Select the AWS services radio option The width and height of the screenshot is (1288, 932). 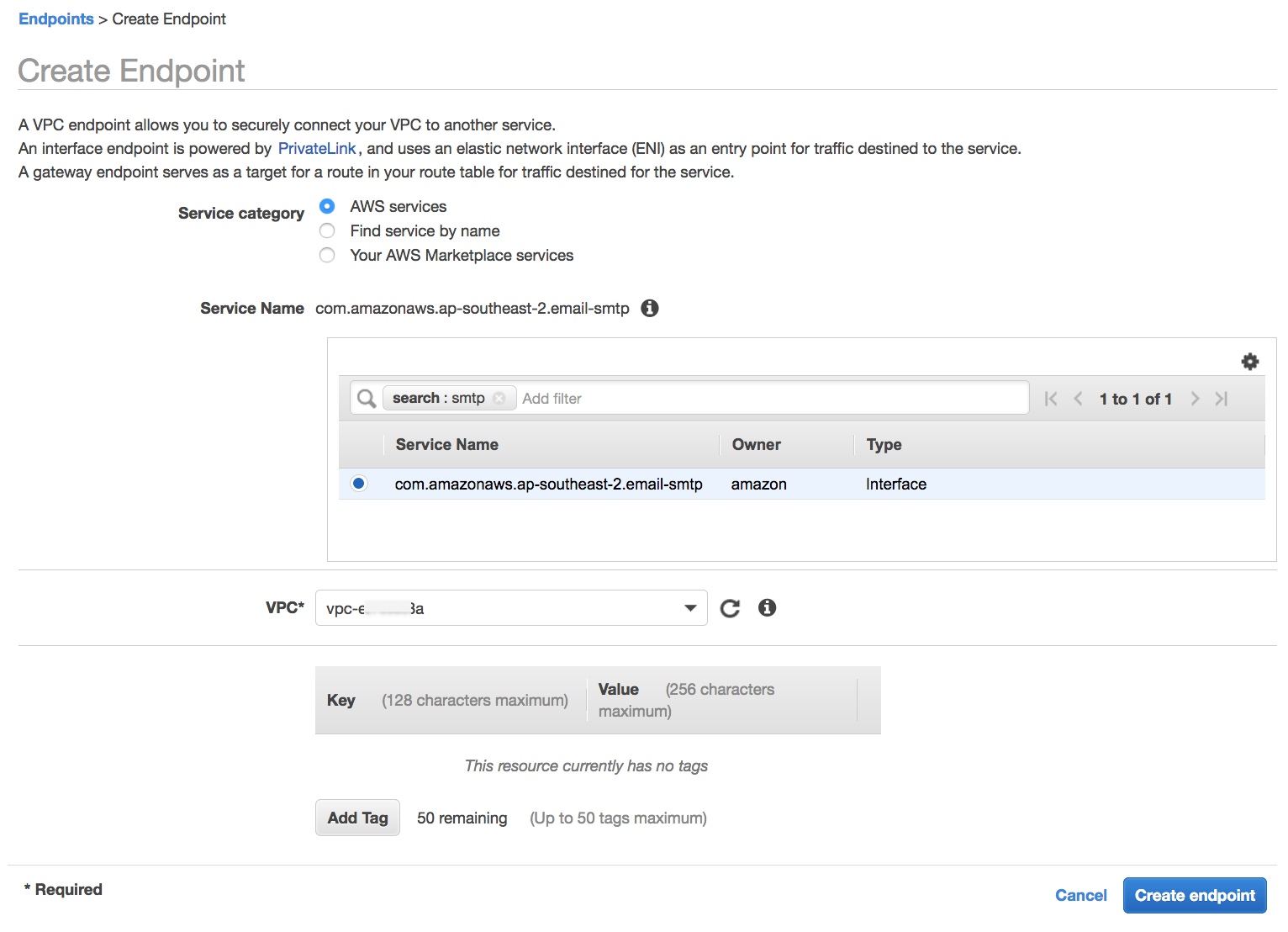pyautogui.click(x=327, y=206)
